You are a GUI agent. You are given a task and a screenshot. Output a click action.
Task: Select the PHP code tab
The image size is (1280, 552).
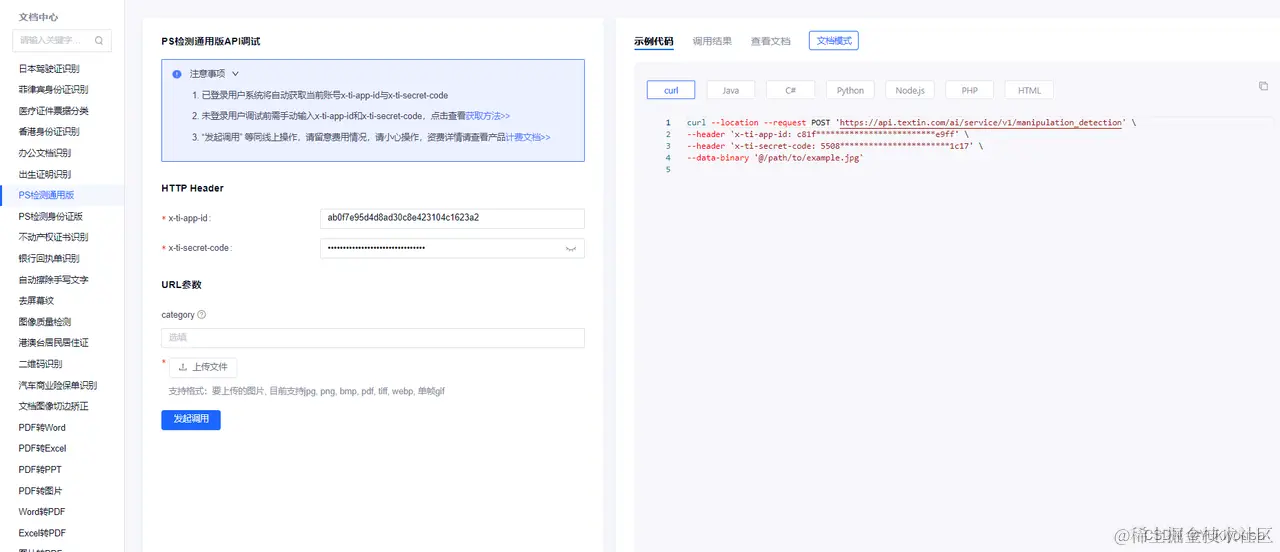(970, 90)
